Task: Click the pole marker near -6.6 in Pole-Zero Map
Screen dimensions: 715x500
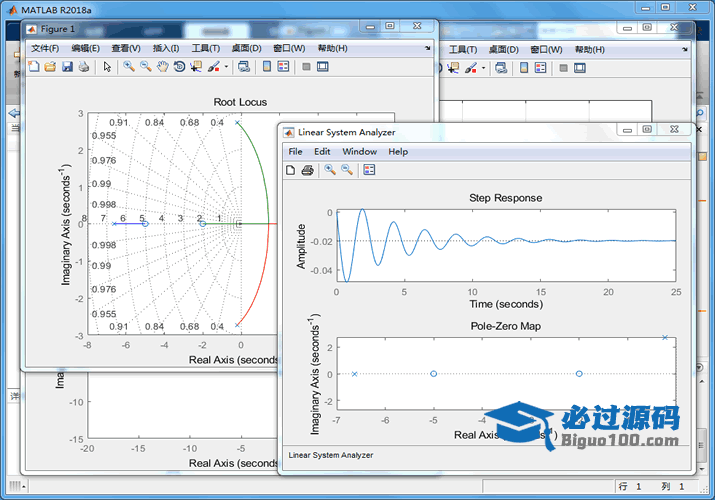Action: point(354,374)
